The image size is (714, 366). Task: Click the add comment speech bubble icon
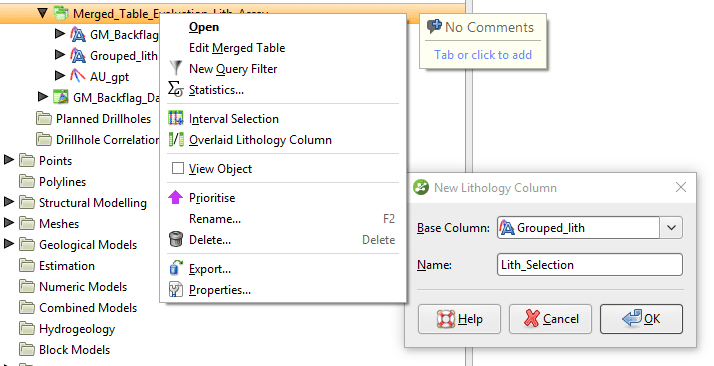click(434, 26)
